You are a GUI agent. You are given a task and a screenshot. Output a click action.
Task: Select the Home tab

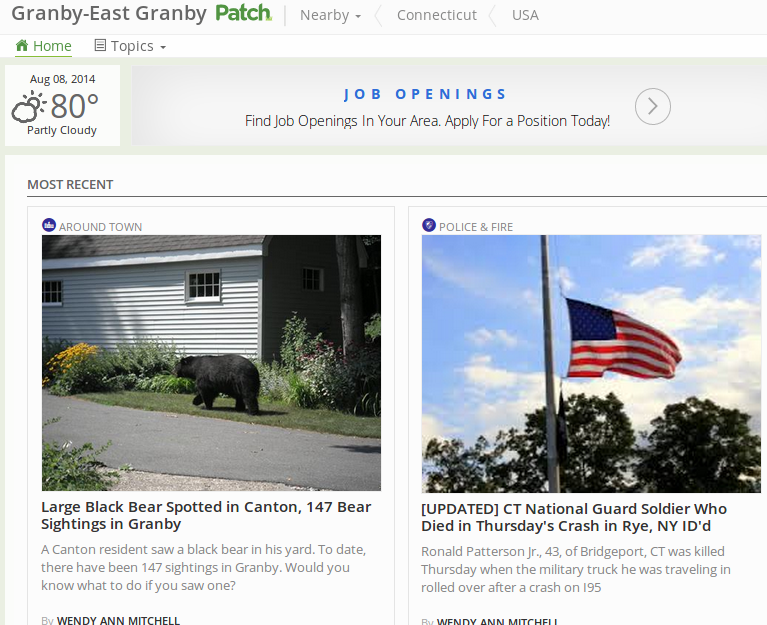coord(44,46)
